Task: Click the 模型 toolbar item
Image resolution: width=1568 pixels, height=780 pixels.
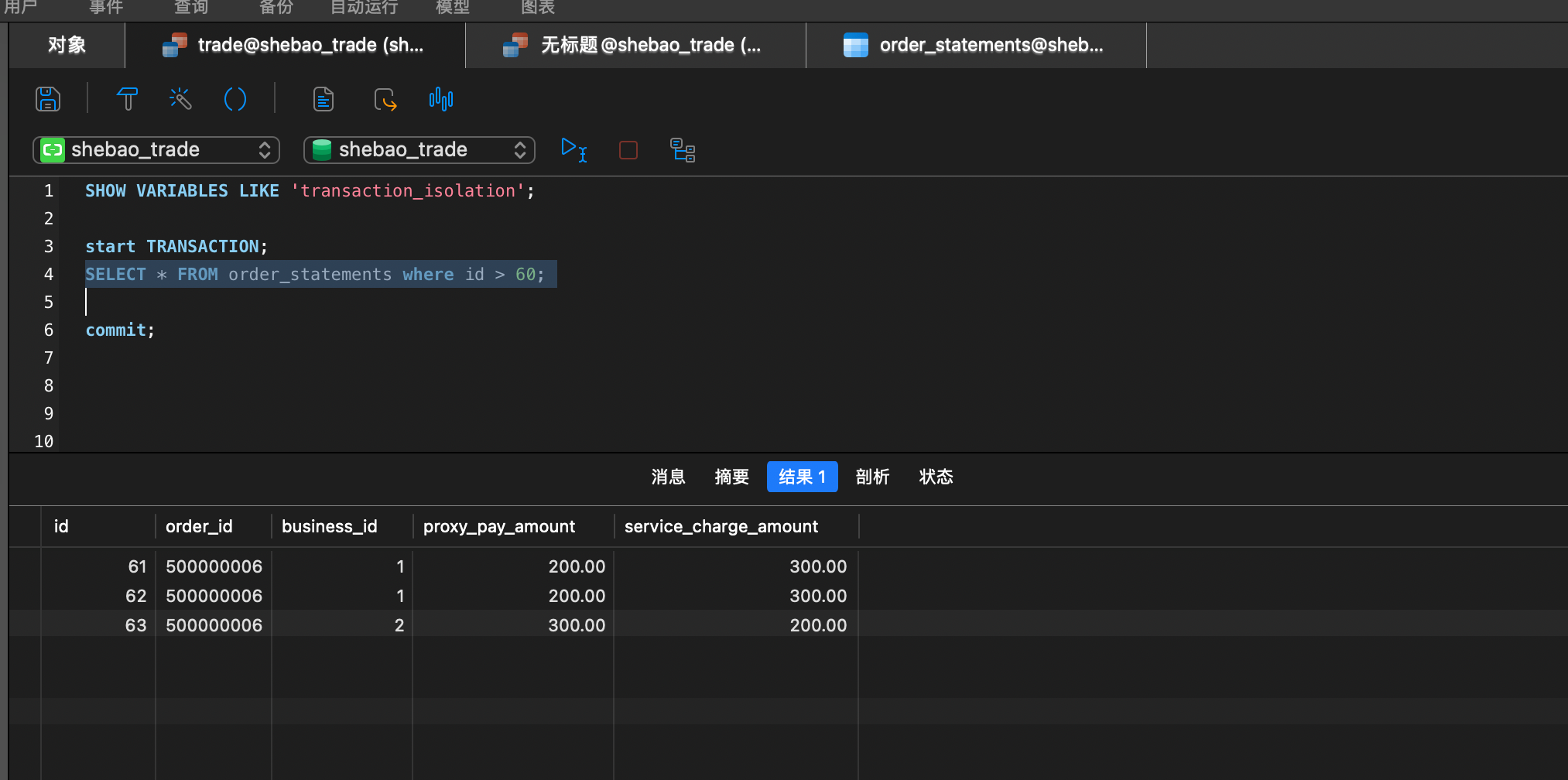Action: coord(453,8)
